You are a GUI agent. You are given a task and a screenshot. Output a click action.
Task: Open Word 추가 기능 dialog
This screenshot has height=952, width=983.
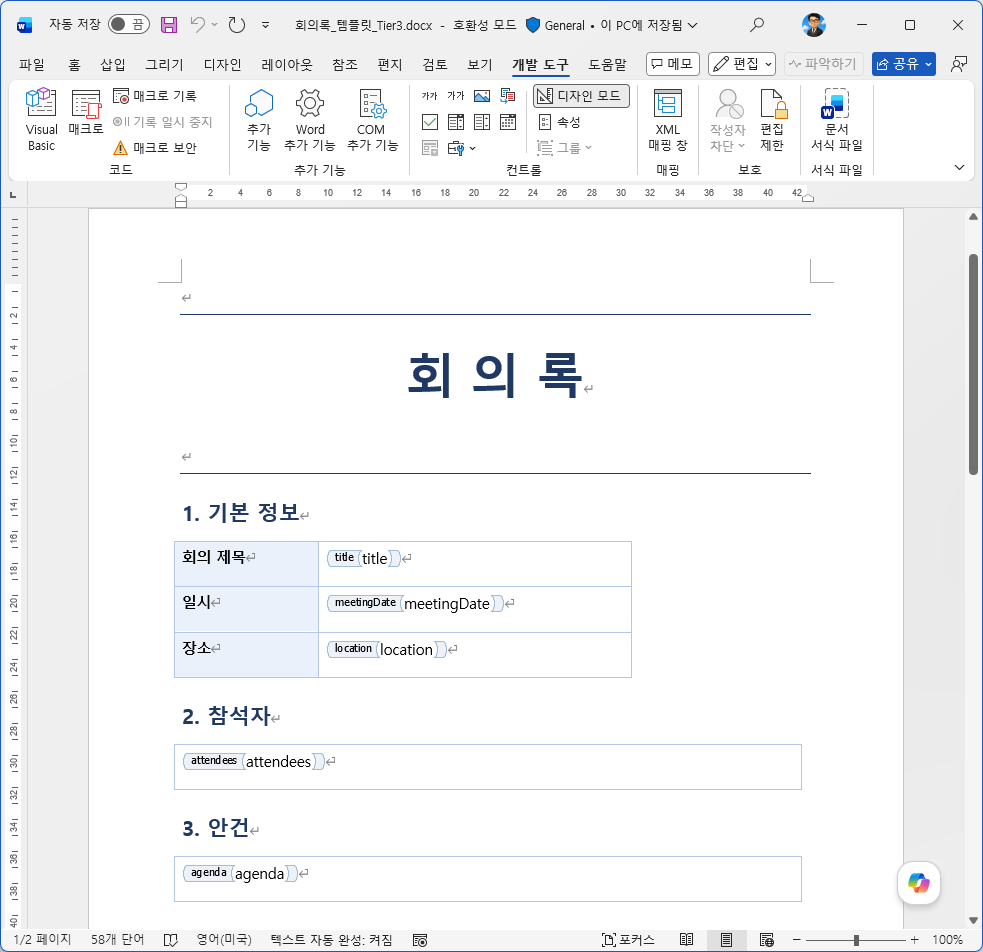pyautogui.click(x=310, y=119)
